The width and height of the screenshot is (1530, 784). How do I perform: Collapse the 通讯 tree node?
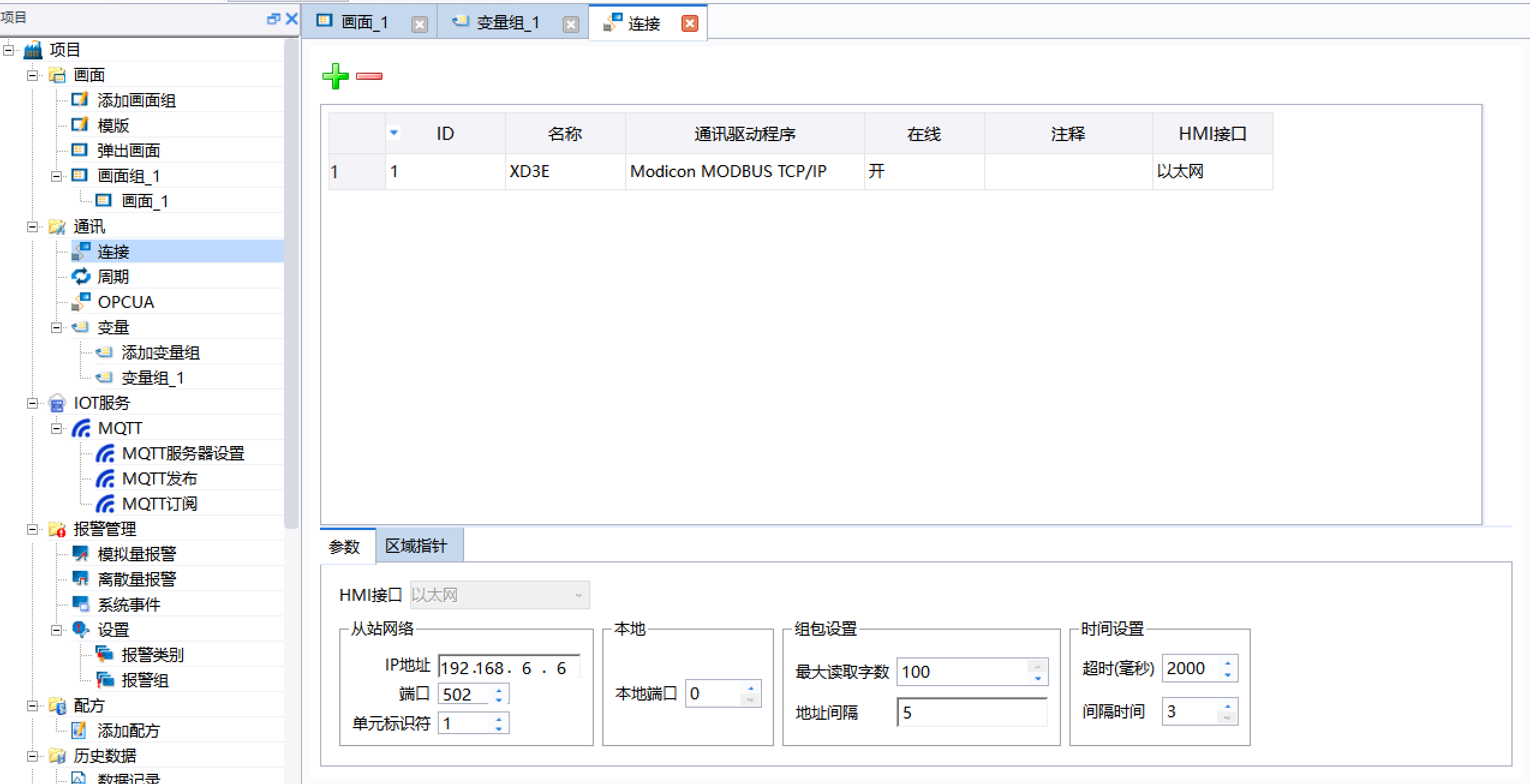coord(32,226)
